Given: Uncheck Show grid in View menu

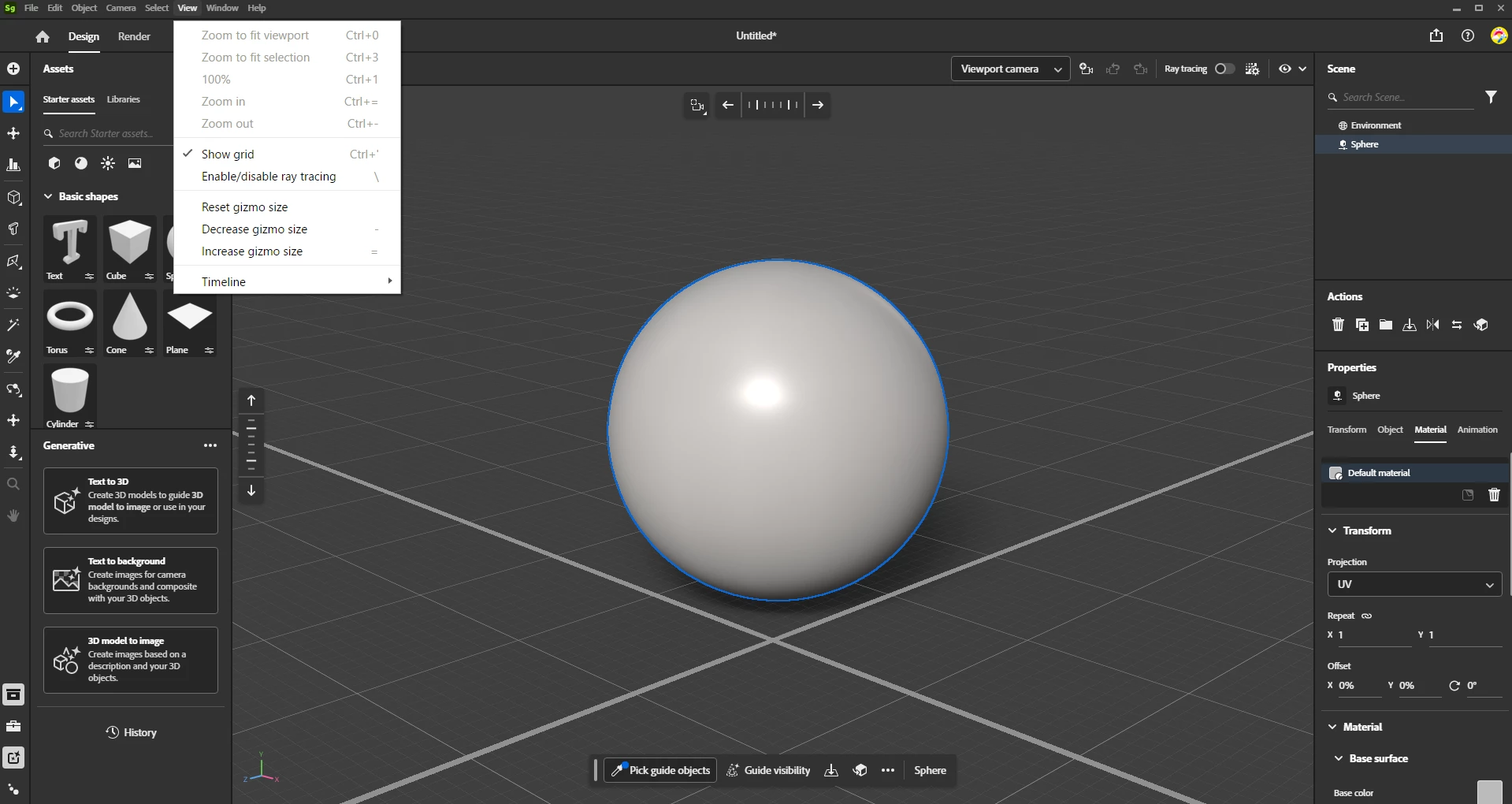Looking at the screenshot, I should (x=288, y=154).
